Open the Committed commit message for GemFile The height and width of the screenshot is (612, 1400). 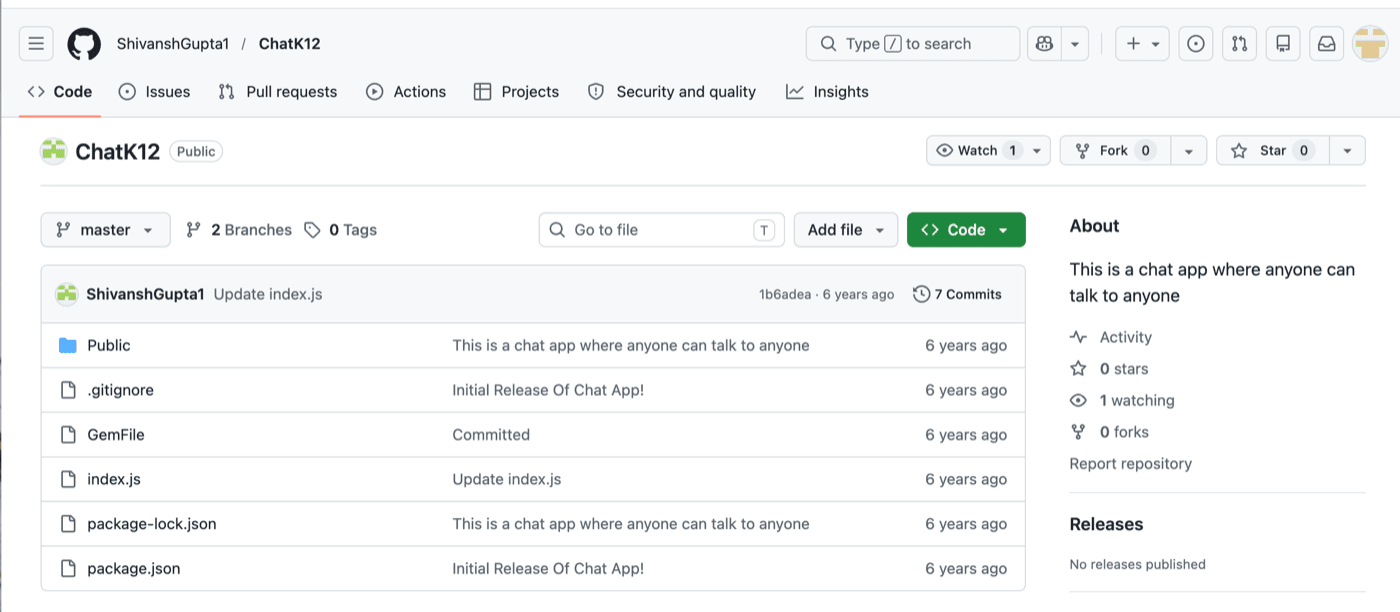pyautogui.click(x=491, y=435)
